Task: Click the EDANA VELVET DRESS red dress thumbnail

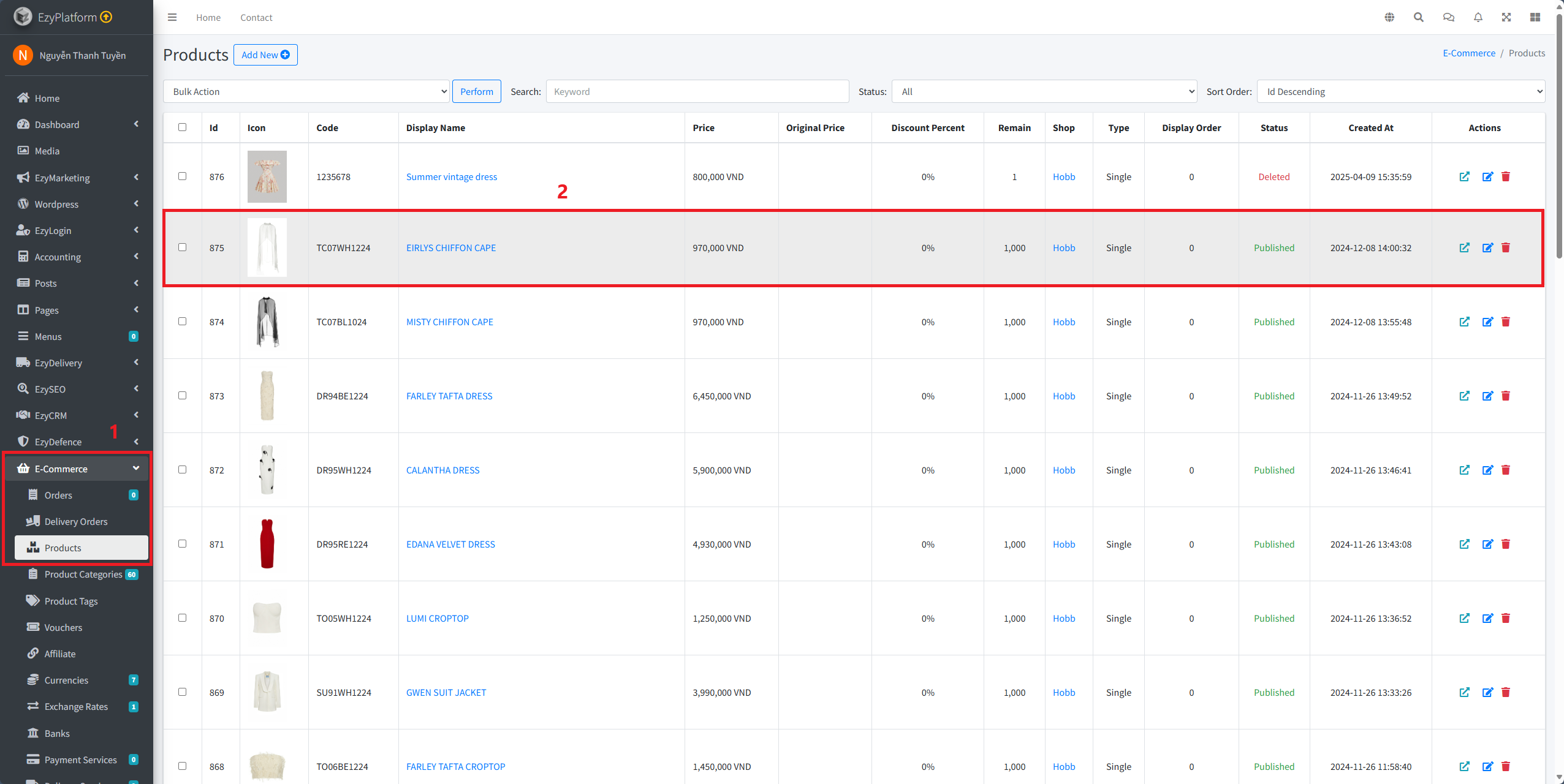Action: (x=267, y=544)
